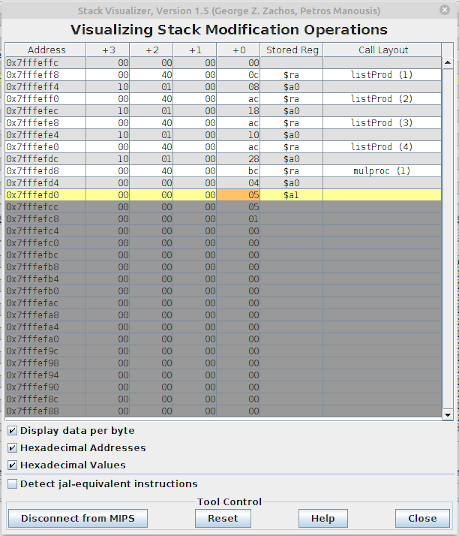Enable Detect jal-equivalent instructions
Viewport: 459px width, 536px height.
(12, 484)
